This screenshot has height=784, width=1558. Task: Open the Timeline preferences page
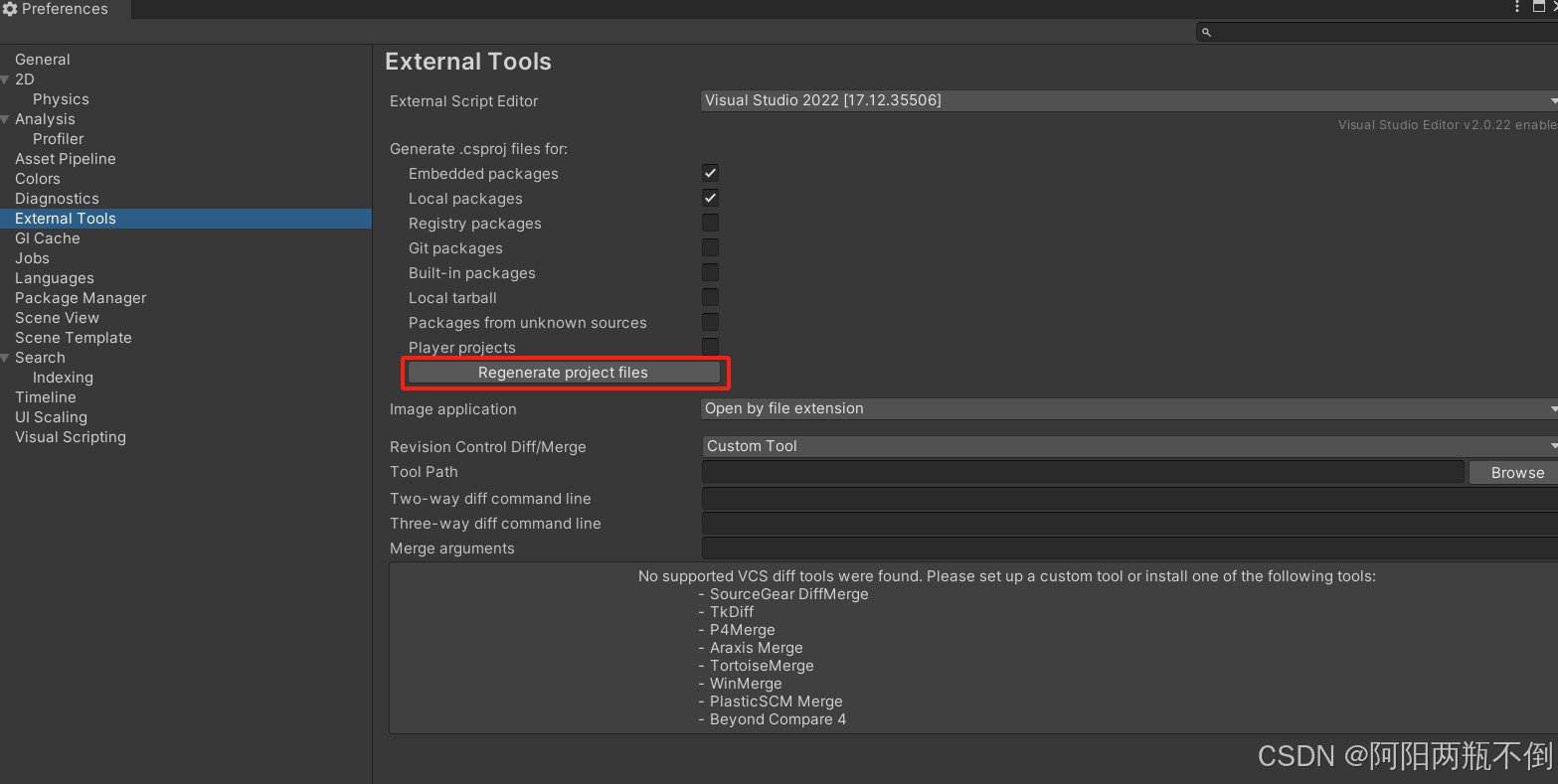45,396
